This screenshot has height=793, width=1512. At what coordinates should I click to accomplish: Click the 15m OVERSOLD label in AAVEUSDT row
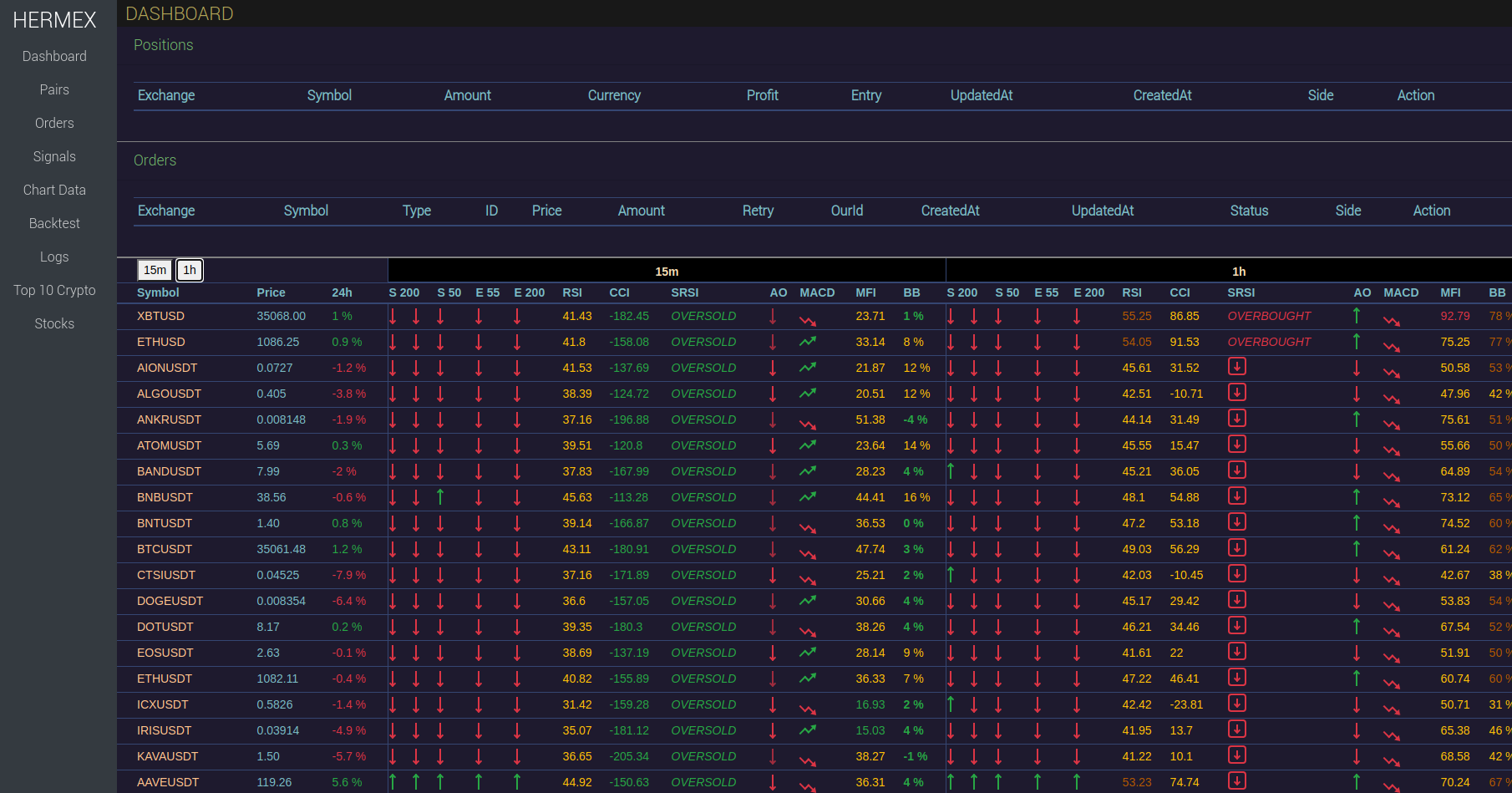[x=703, y=782]
